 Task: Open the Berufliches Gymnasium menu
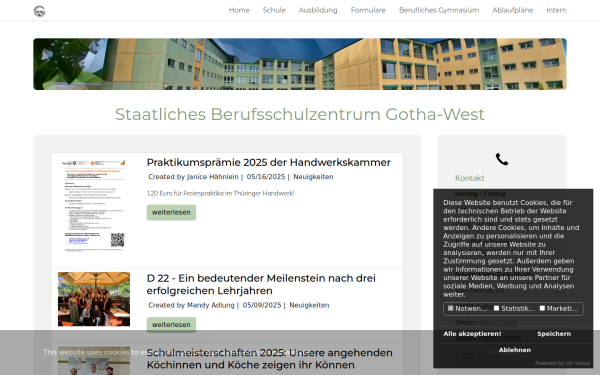click(439, 10)
